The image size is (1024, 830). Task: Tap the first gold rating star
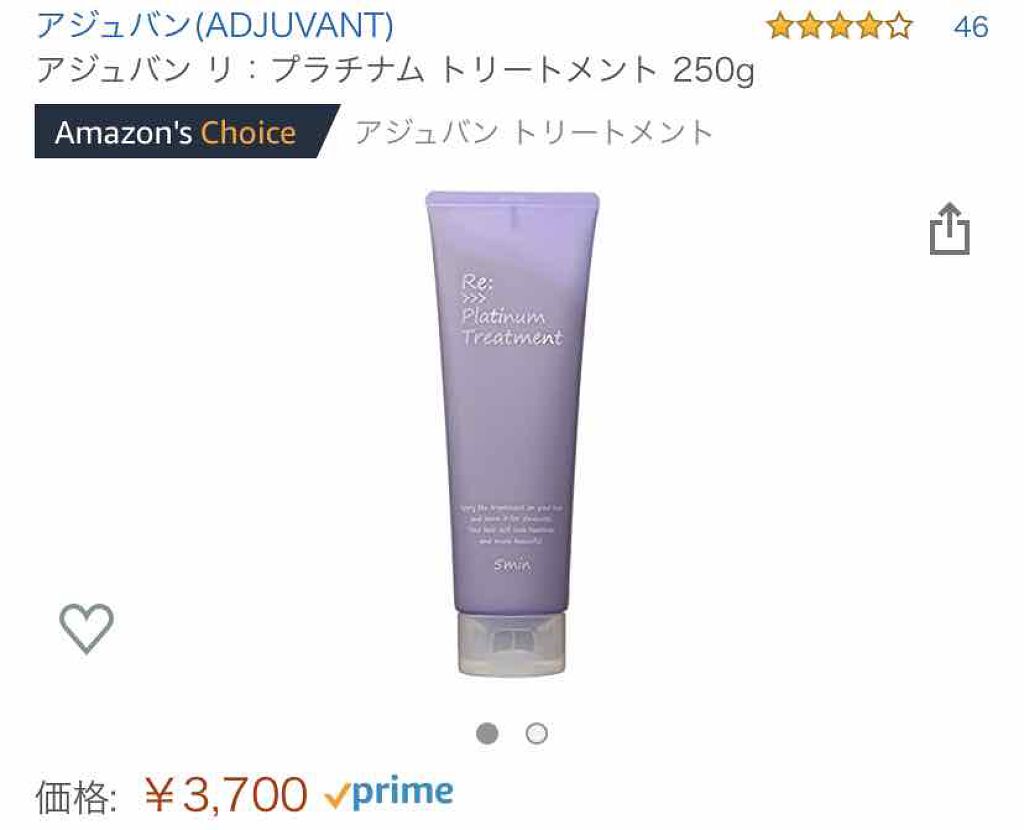pos(780,27)
